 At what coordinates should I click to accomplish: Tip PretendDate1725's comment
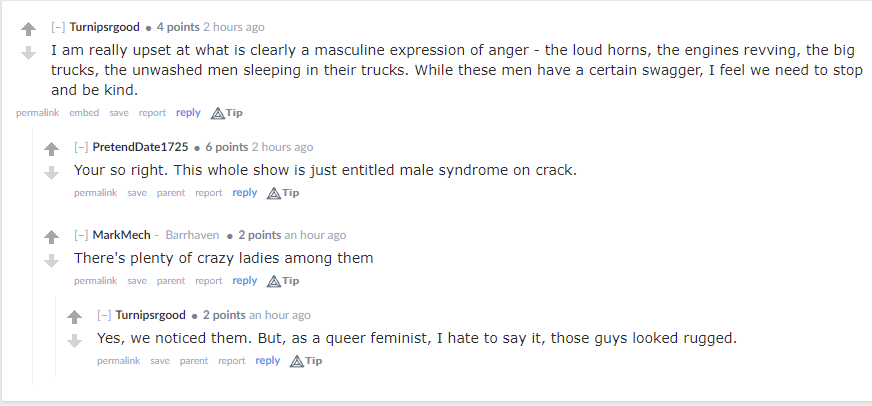coord(282,193)
